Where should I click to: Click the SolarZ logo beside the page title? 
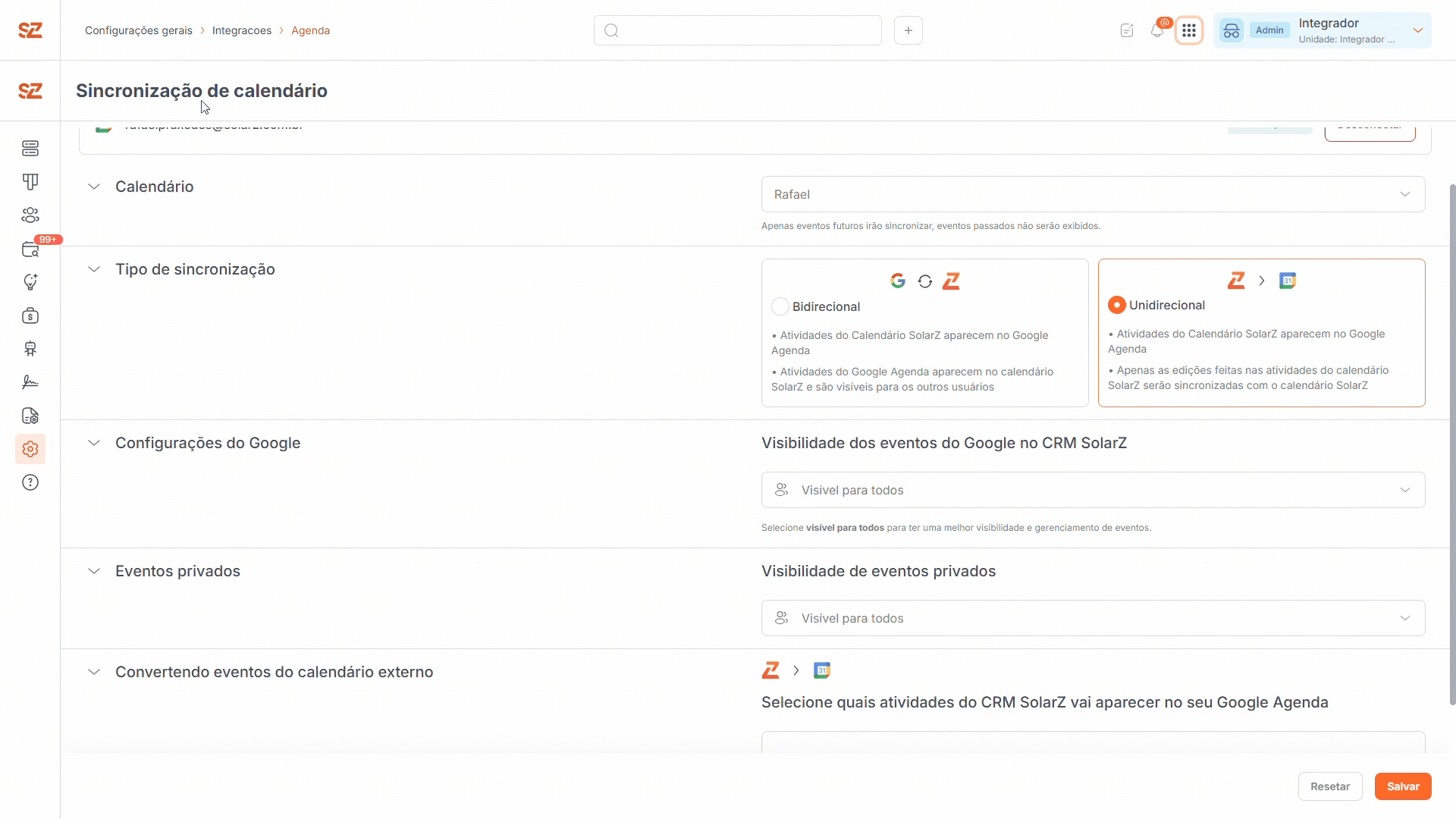pyautogui.click(x=30, y=91)
